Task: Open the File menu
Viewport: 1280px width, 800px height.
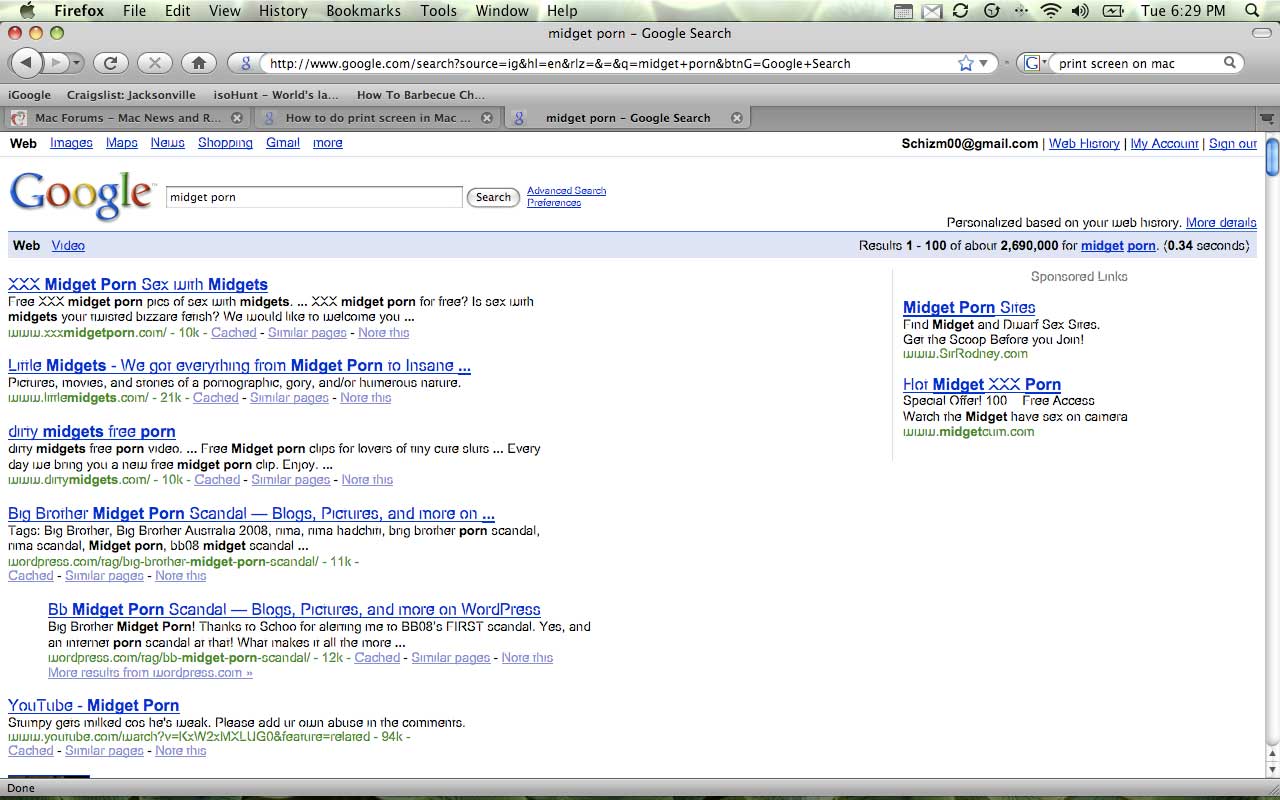Action: (x=134, y=11)
